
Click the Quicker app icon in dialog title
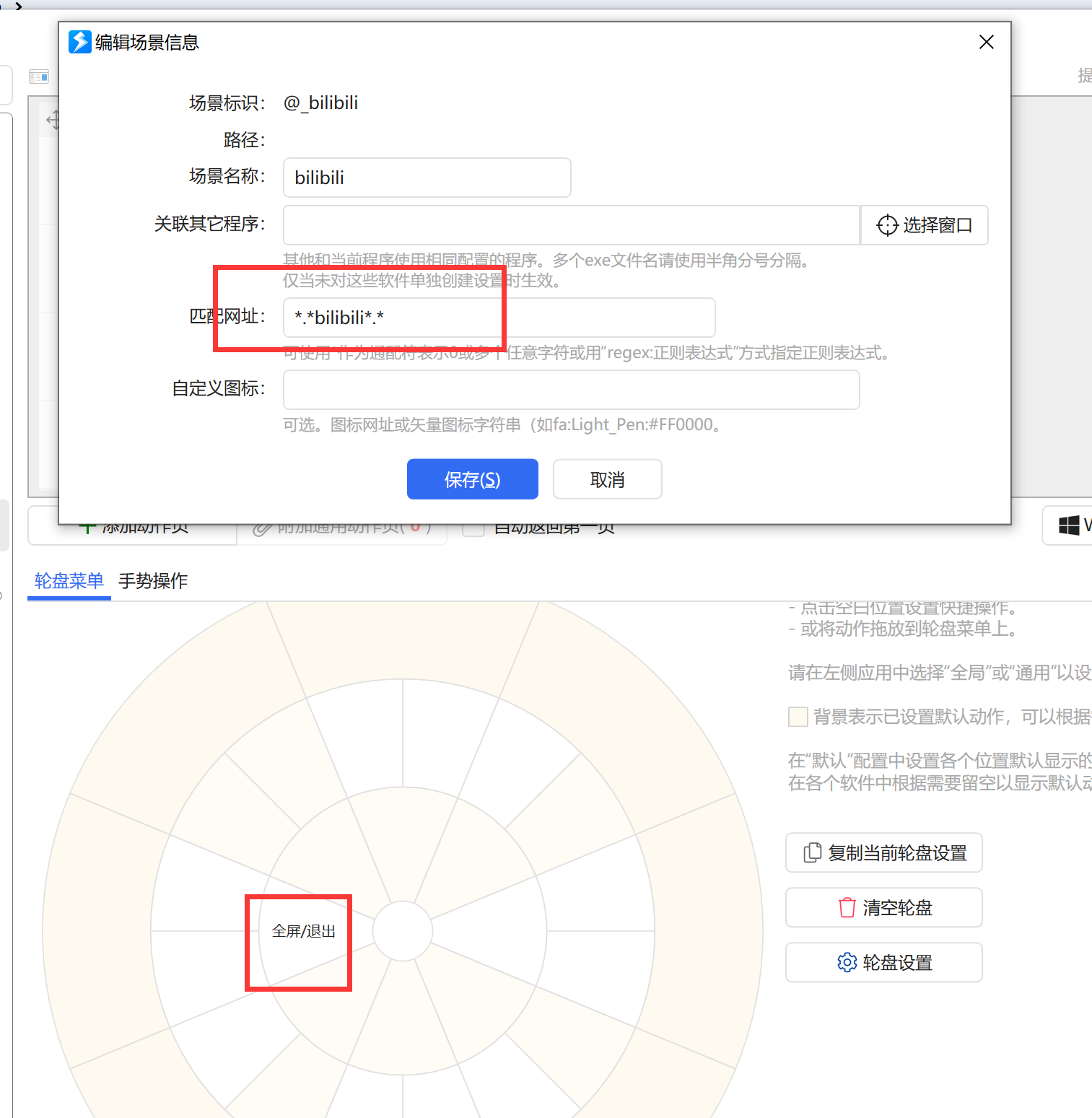80,42
